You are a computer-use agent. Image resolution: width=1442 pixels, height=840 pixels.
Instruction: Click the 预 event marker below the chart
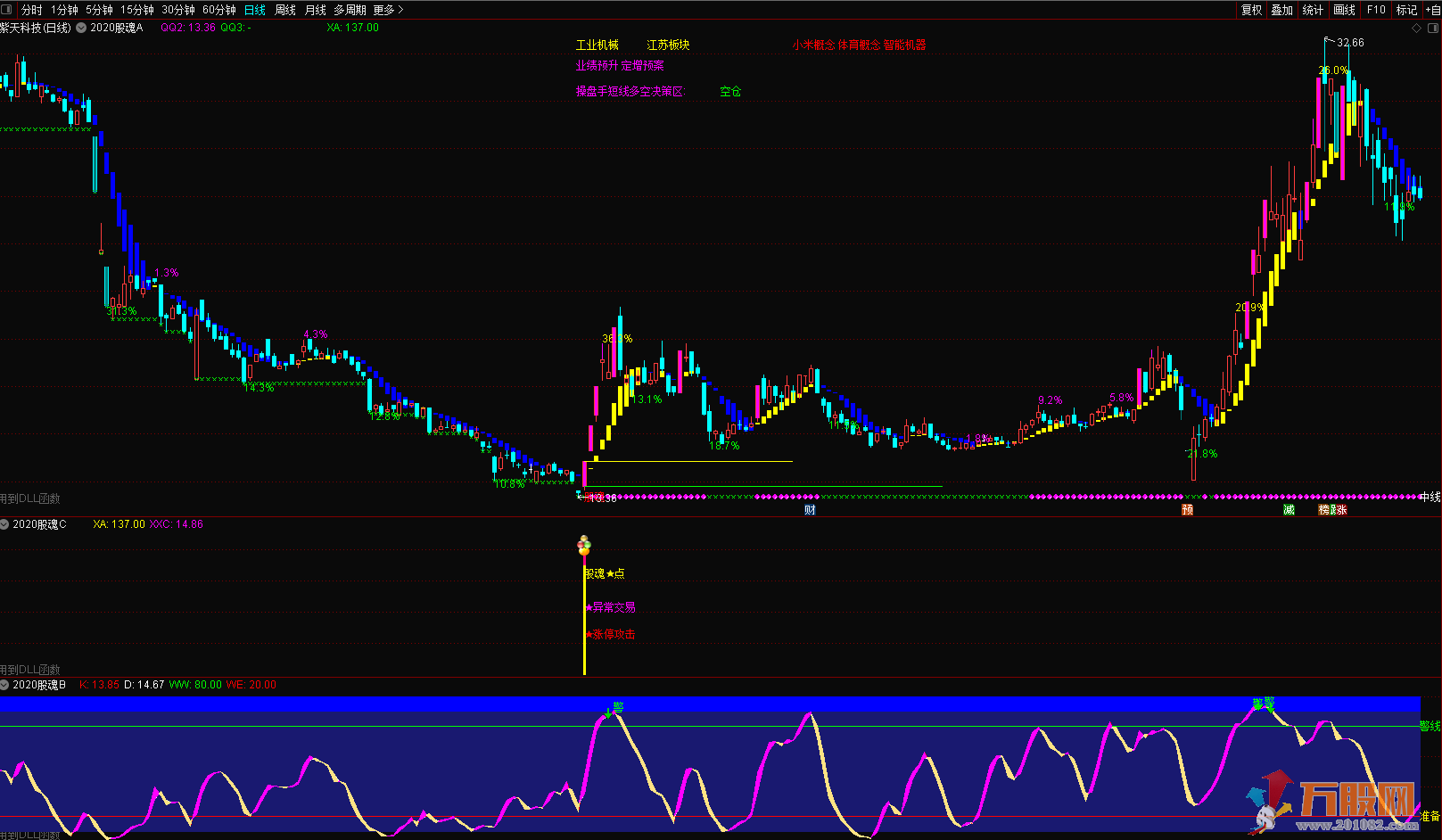point(1188,510)
